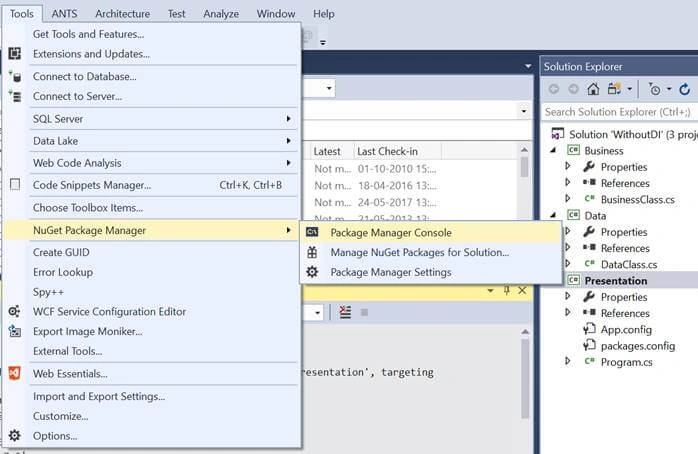Open the Test menu

[176, 14]
